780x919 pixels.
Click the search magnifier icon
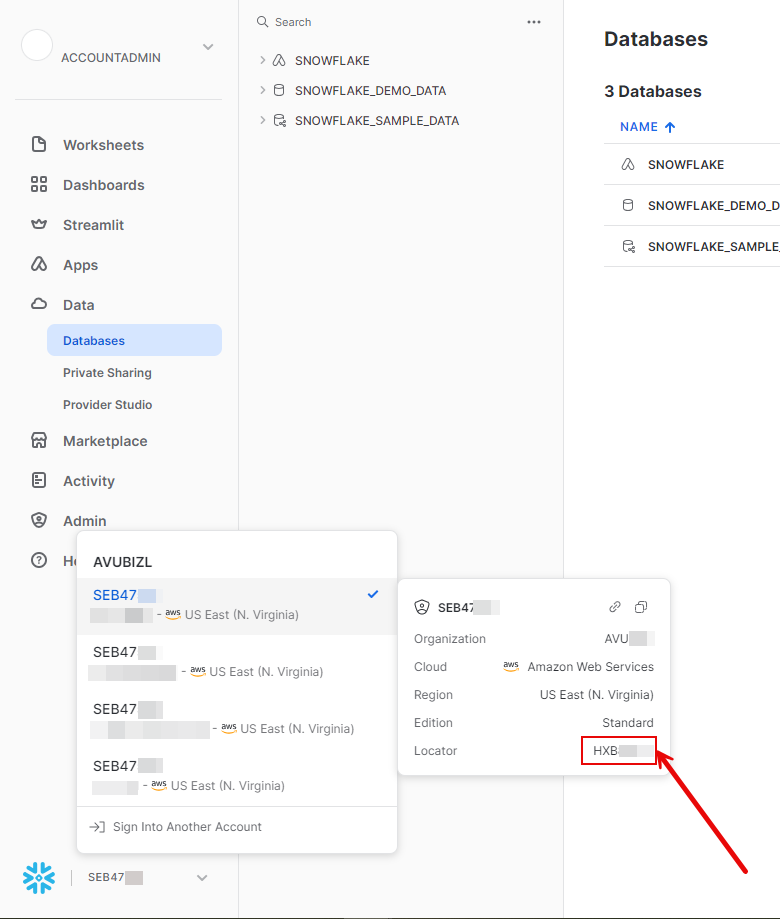pyautogui.click(x=262, y=22)
